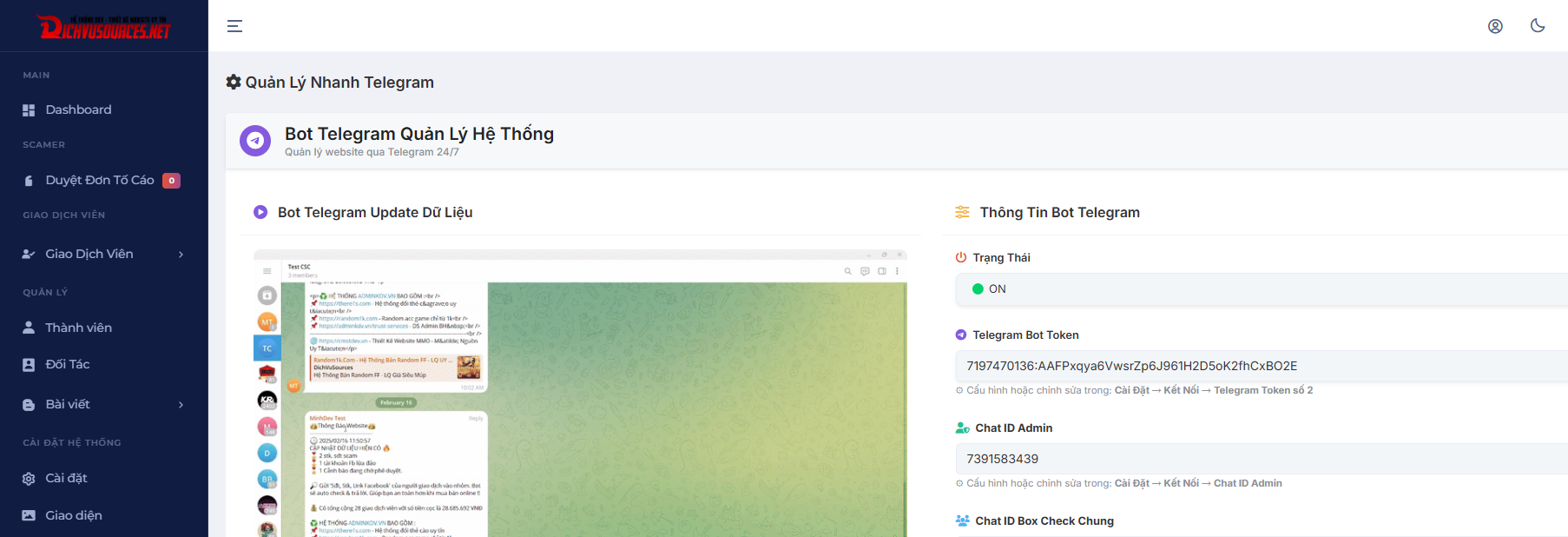Expand Giao Dịch Viên submenu chevron
The height and width of the screenshot is (537, 1568).
tap(181, 255)
